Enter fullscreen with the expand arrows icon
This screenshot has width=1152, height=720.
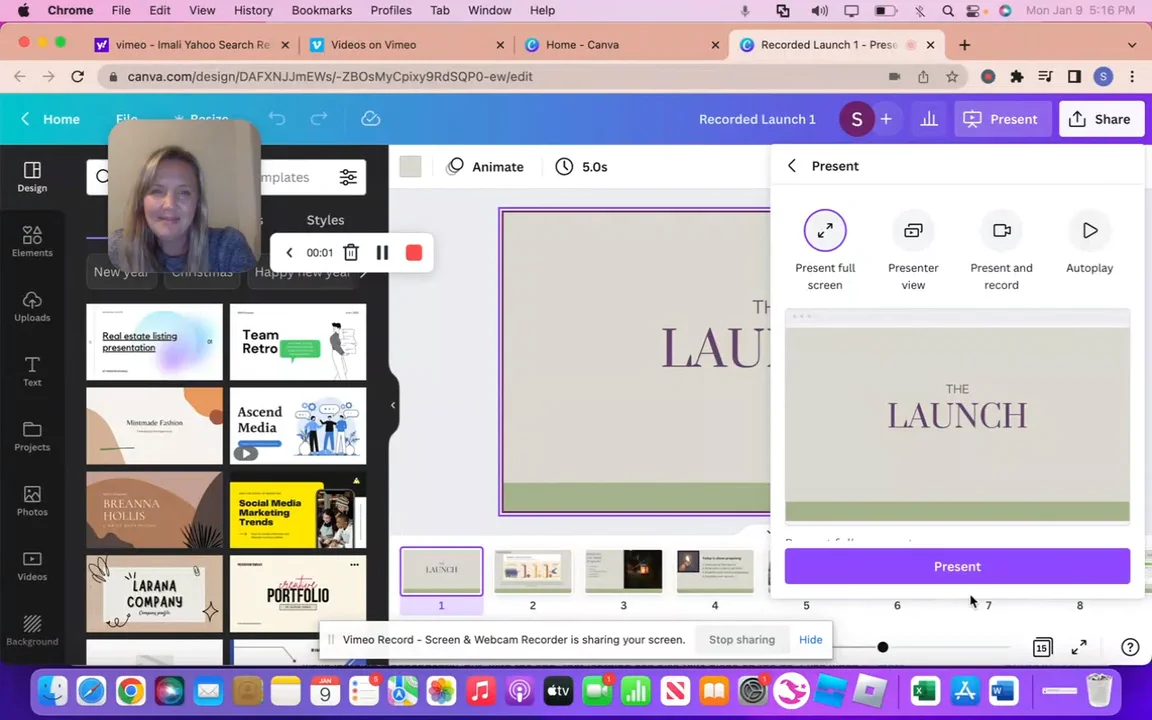point(1079,647)
